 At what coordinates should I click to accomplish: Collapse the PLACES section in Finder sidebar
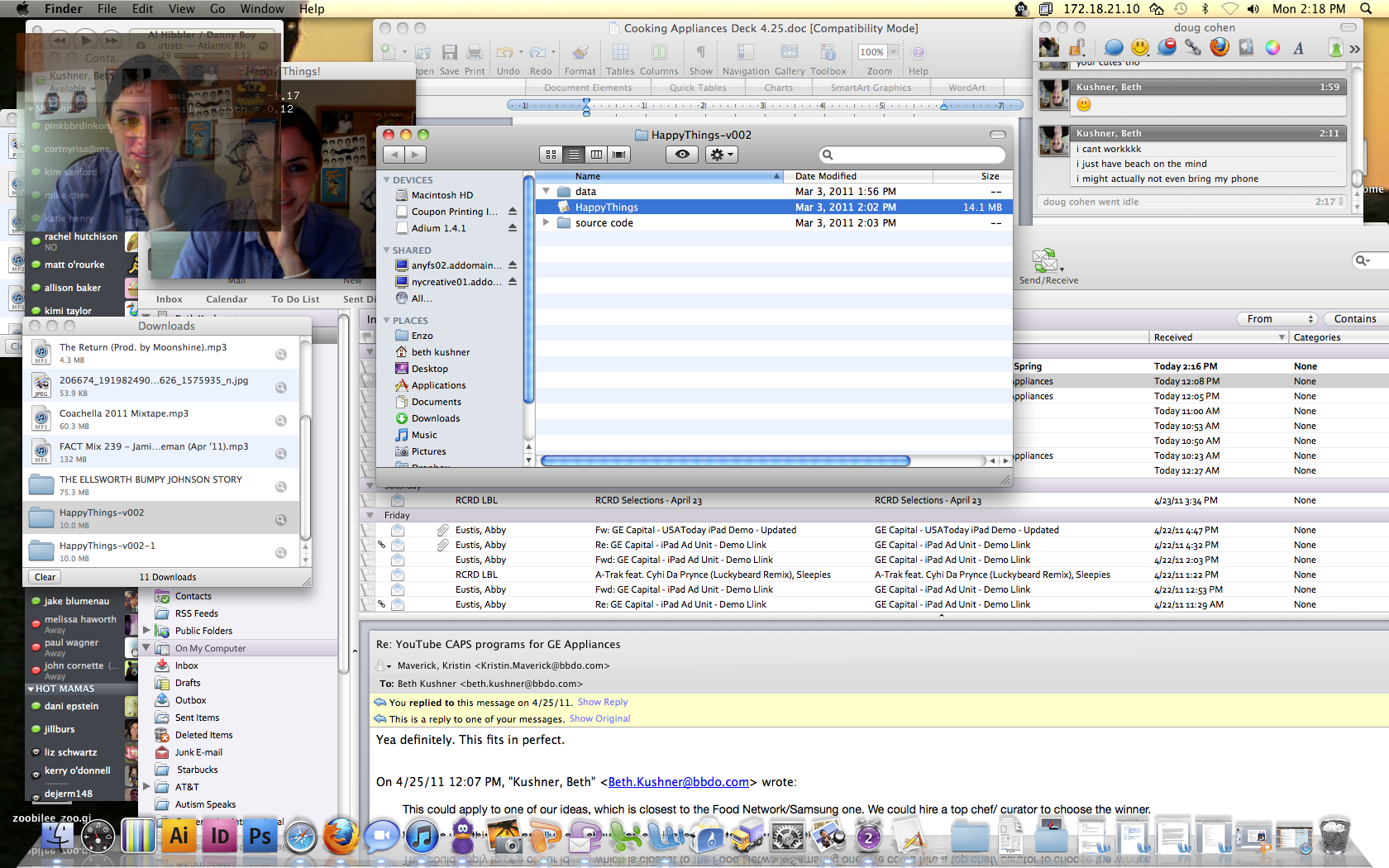[386, 320]
